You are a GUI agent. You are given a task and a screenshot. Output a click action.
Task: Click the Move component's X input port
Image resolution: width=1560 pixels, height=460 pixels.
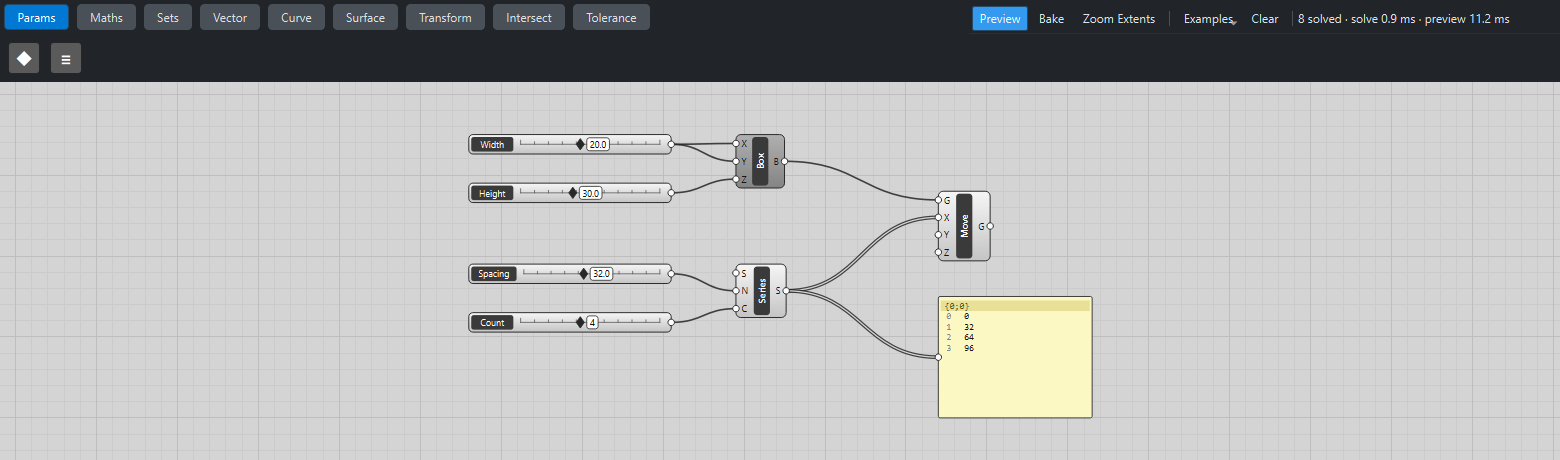point(938,217)
